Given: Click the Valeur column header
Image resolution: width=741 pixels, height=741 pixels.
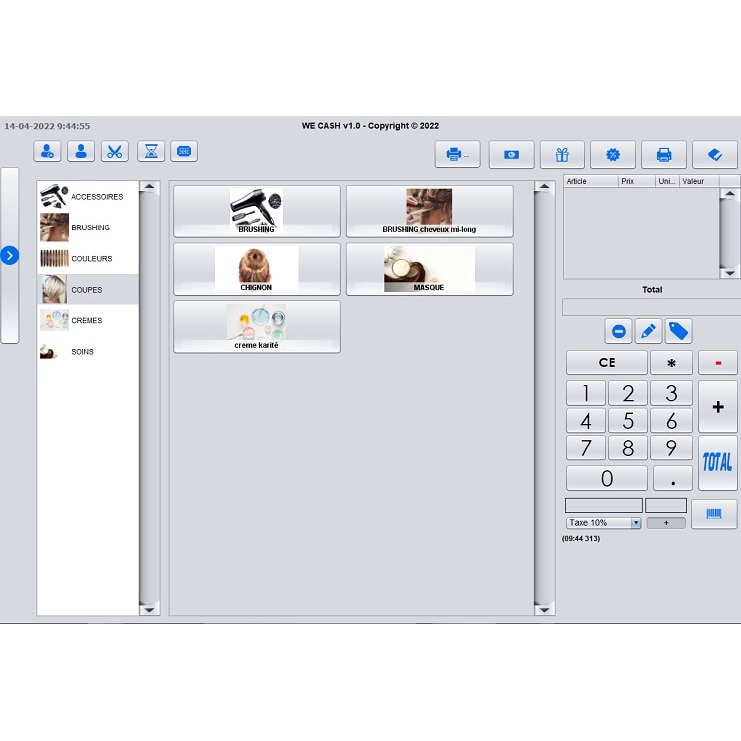Looking at the screenshot, I should point(699,181).
